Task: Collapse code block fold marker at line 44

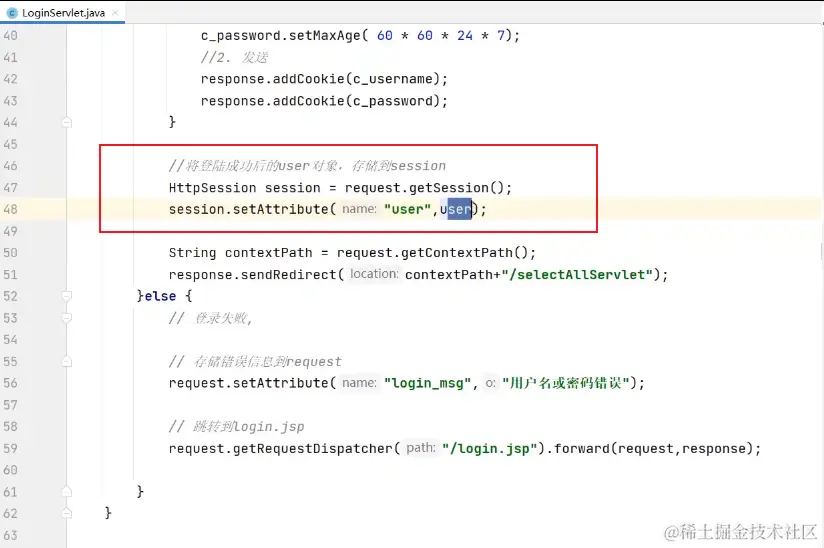Action: [67, 122]
